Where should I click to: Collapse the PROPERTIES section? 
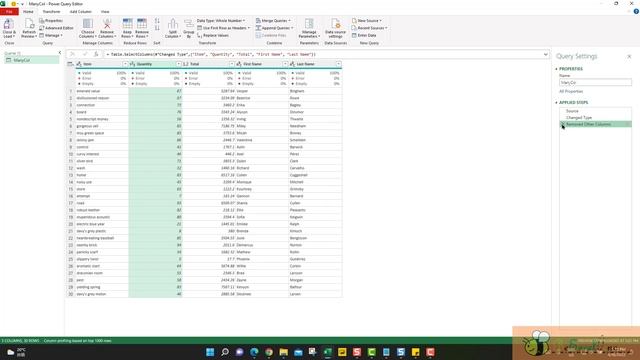[556, 69]
